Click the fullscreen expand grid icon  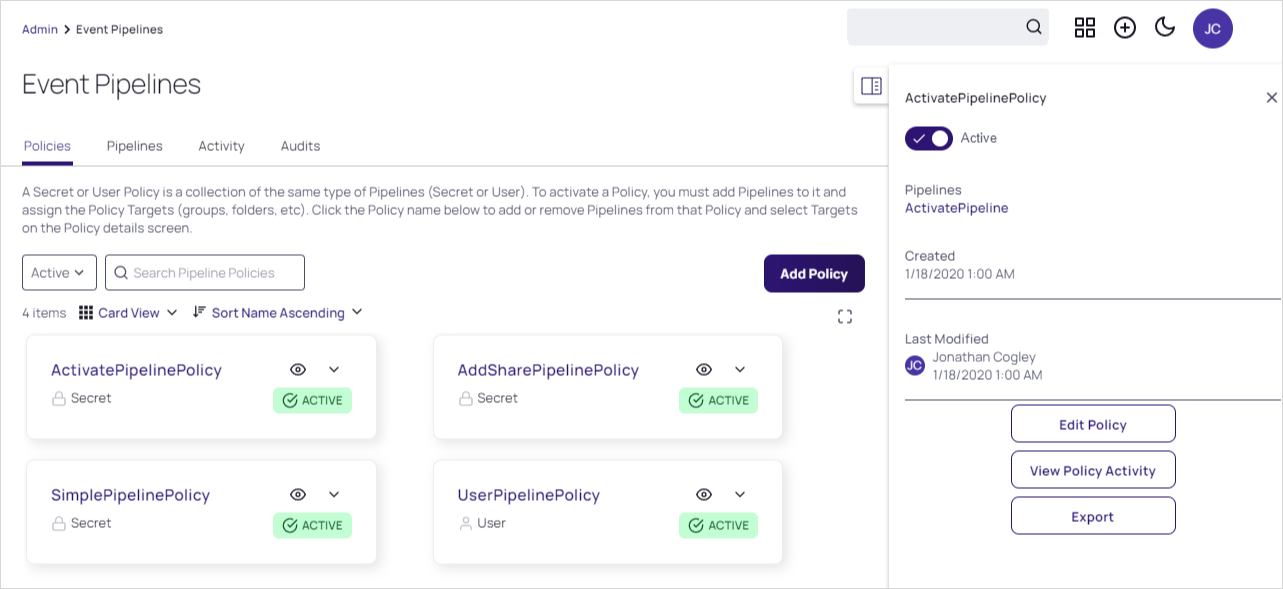coord(845,317)
